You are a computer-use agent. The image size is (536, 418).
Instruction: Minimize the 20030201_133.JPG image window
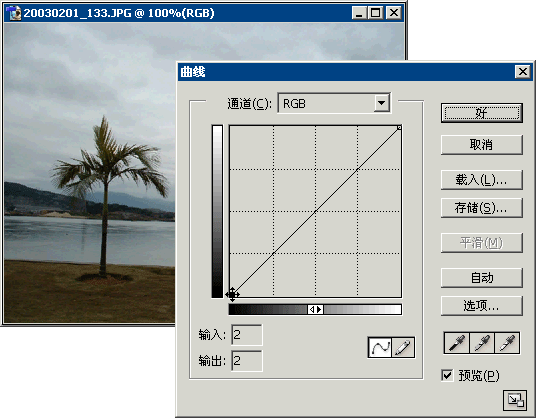359,13
